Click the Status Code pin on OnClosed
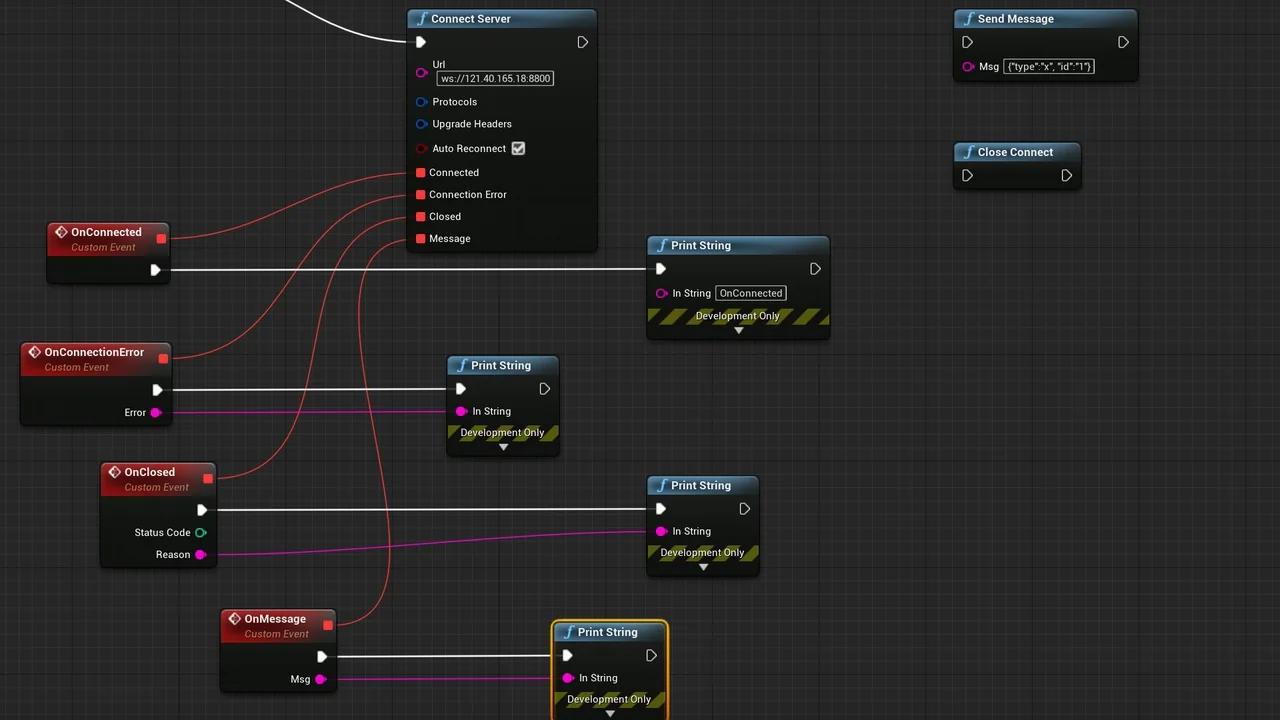The height and width of the screenshot is (720, 1280). coord(201,532)
